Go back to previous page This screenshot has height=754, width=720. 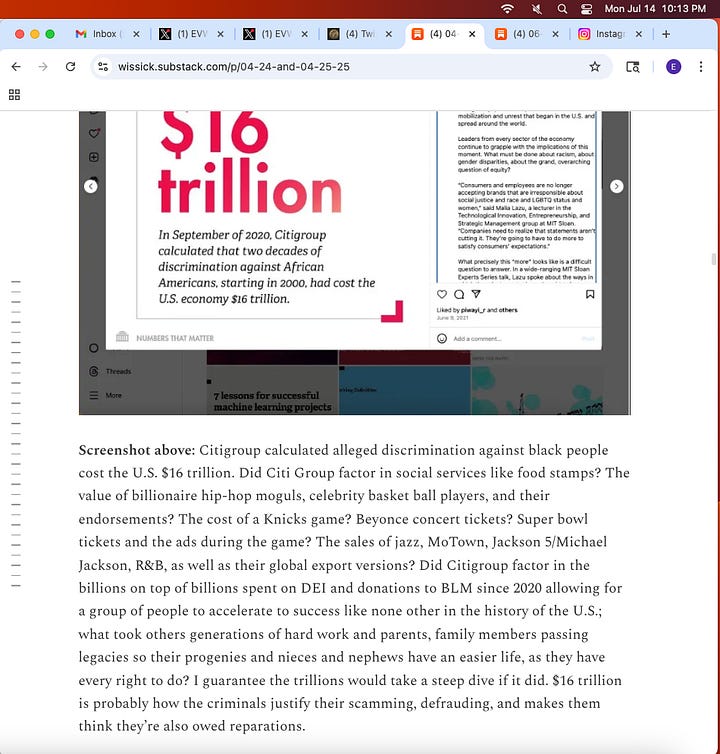[16, 66]
